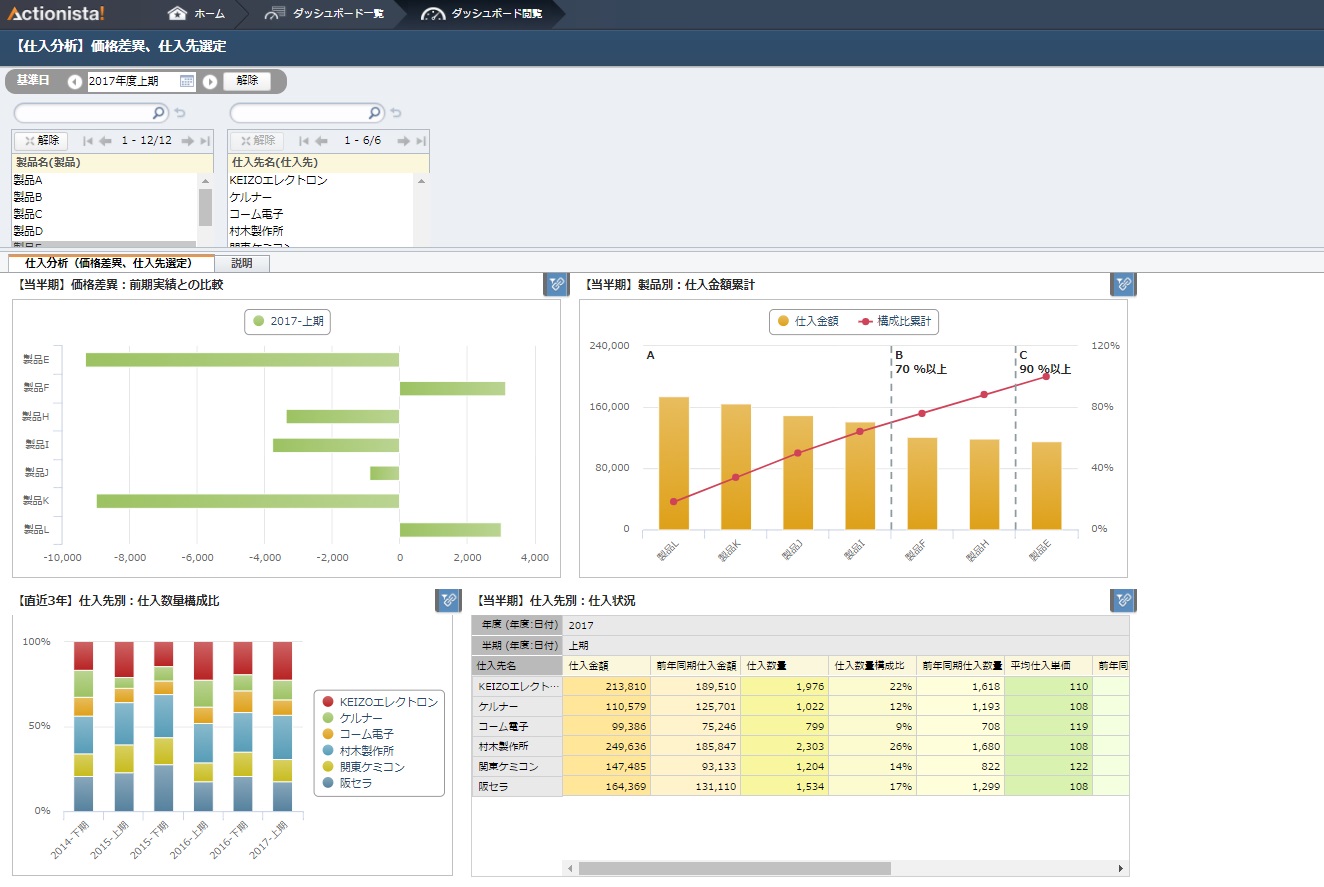This screenshot has height=887, width=1324.
Task: Jump to the first page of the product list
Action: [88, 141]
